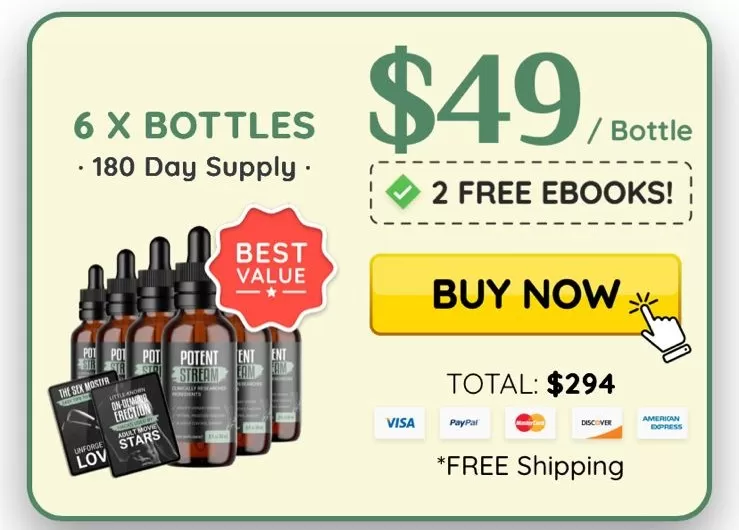Viewport: 739px width, 530px height.
Task: Click the pointing hand cursor icon
Action: click(661, 326)
